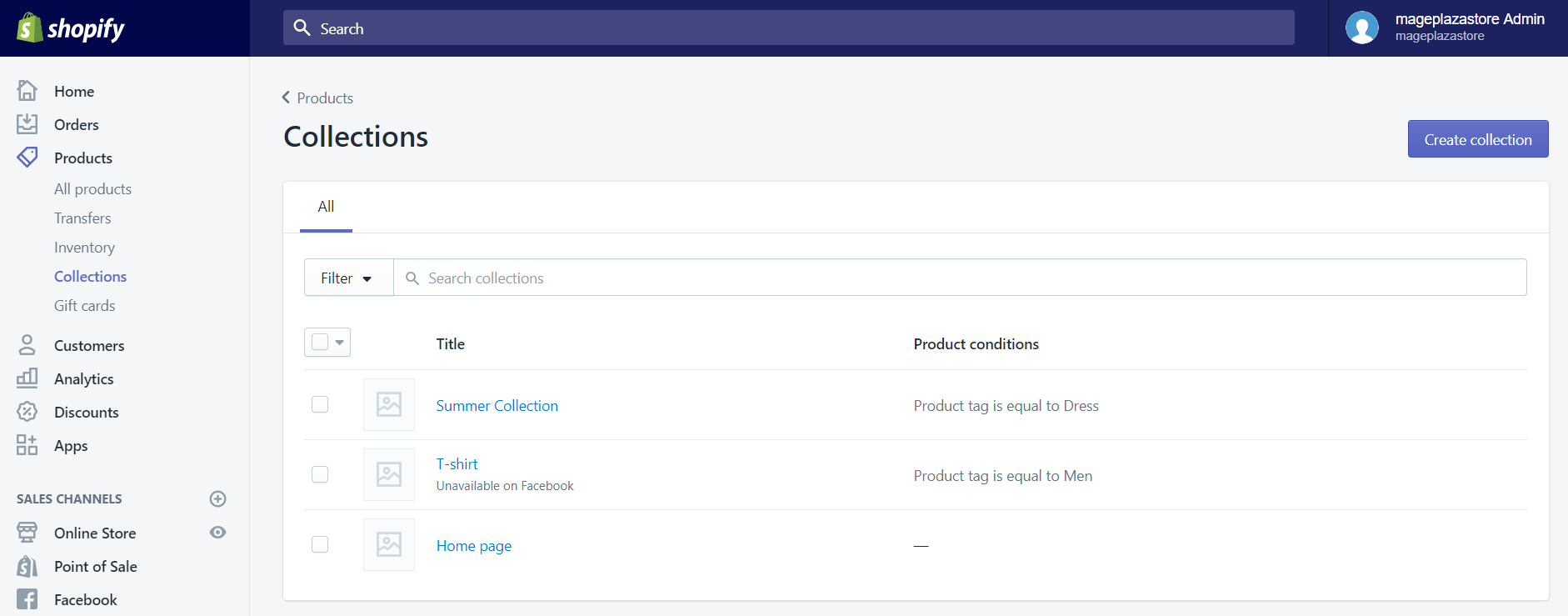Click the Products tag icon
1568x616 pixels.
[x=27, y=158]
